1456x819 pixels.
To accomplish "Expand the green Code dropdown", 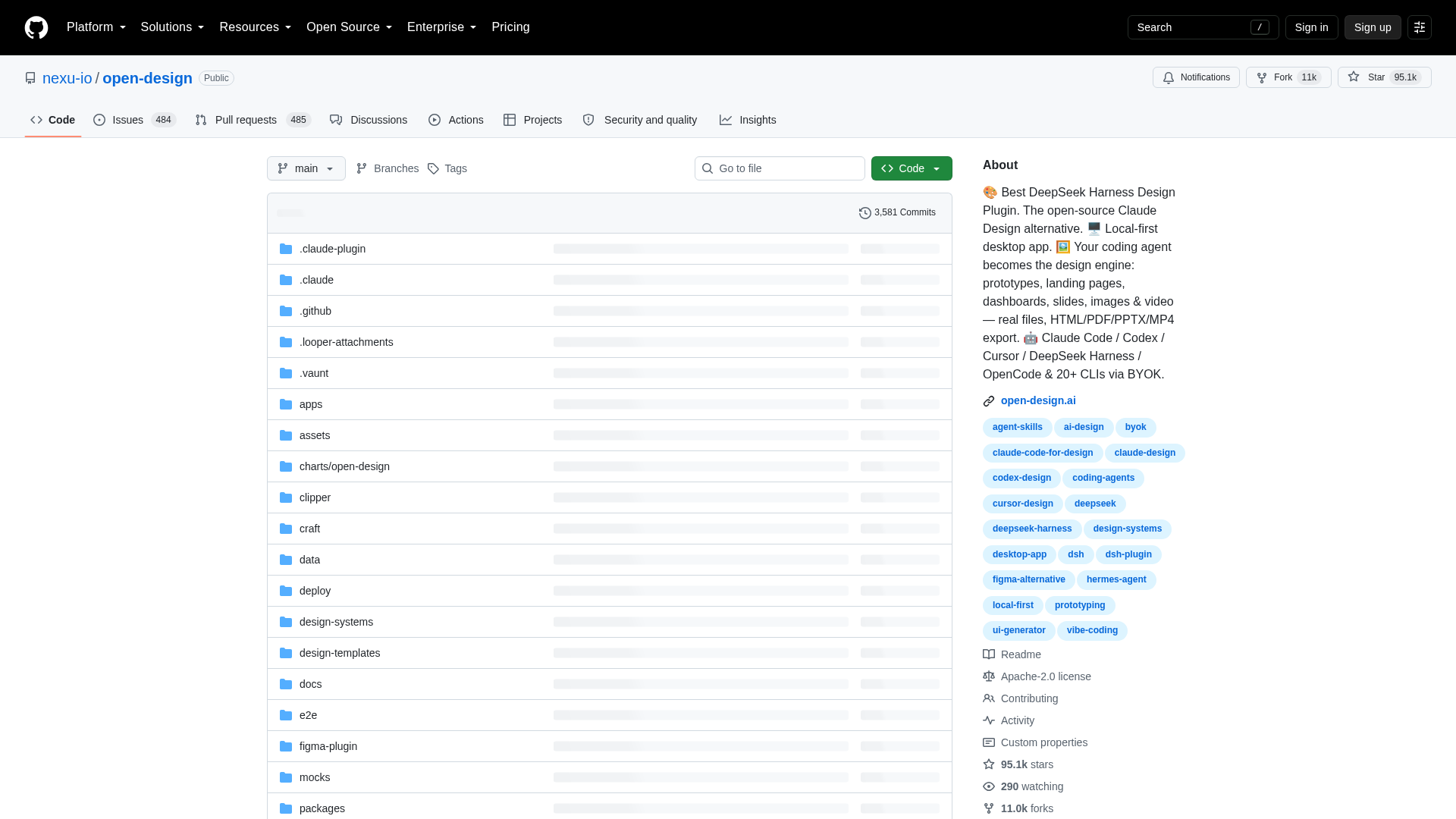I will coord(912,168).
